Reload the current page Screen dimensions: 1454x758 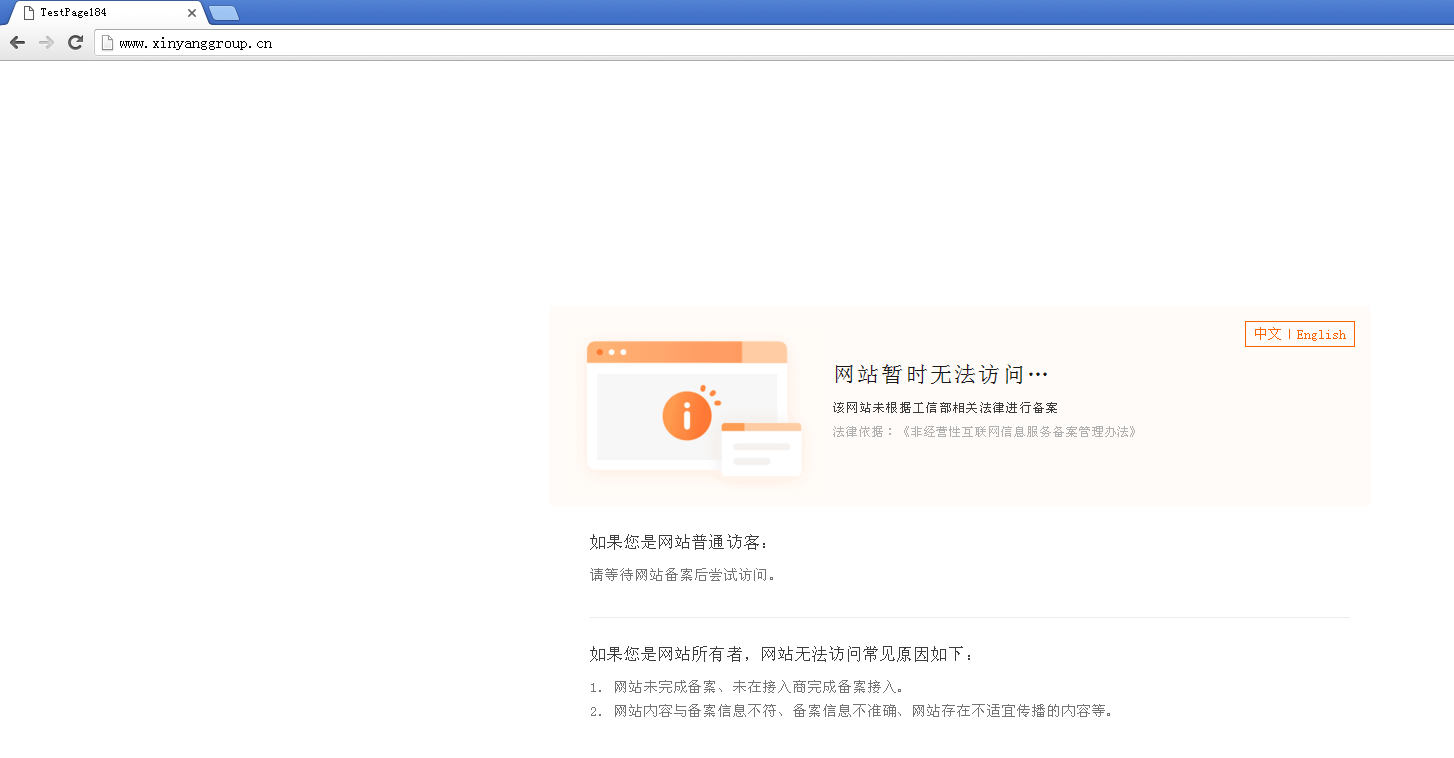[x=75, y=43]
